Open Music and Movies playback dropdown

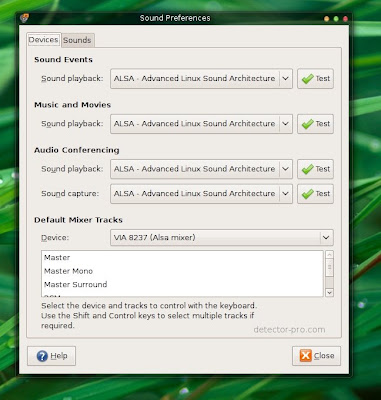201,124
